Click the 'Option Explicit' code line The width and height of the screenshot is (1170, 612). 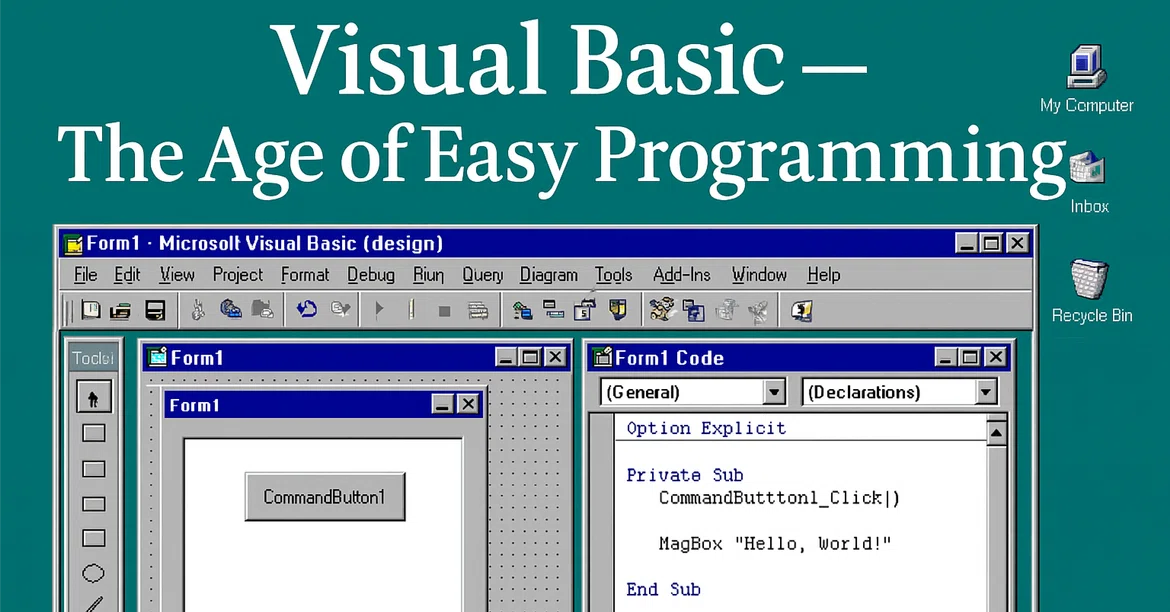click(x=706, y=428)
